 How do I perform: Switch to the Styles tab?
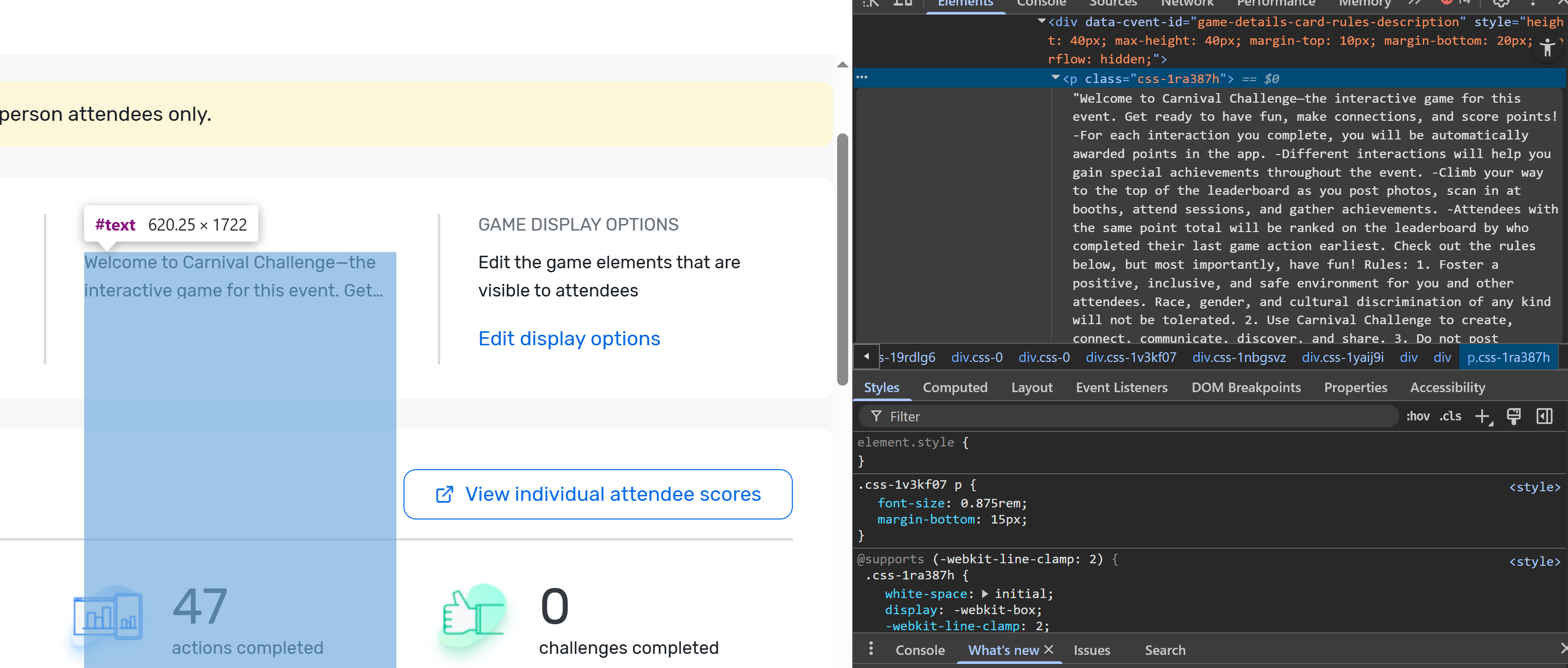pyautogui.click(x=881, y=388)
